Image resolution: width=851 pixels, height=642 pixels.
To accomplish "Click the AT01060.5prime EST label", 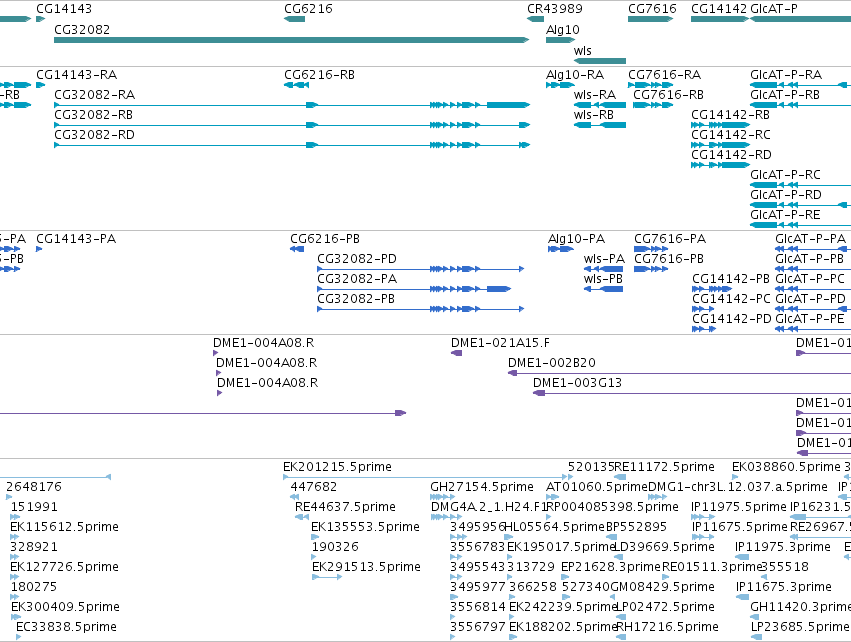I will pos(597,487).
